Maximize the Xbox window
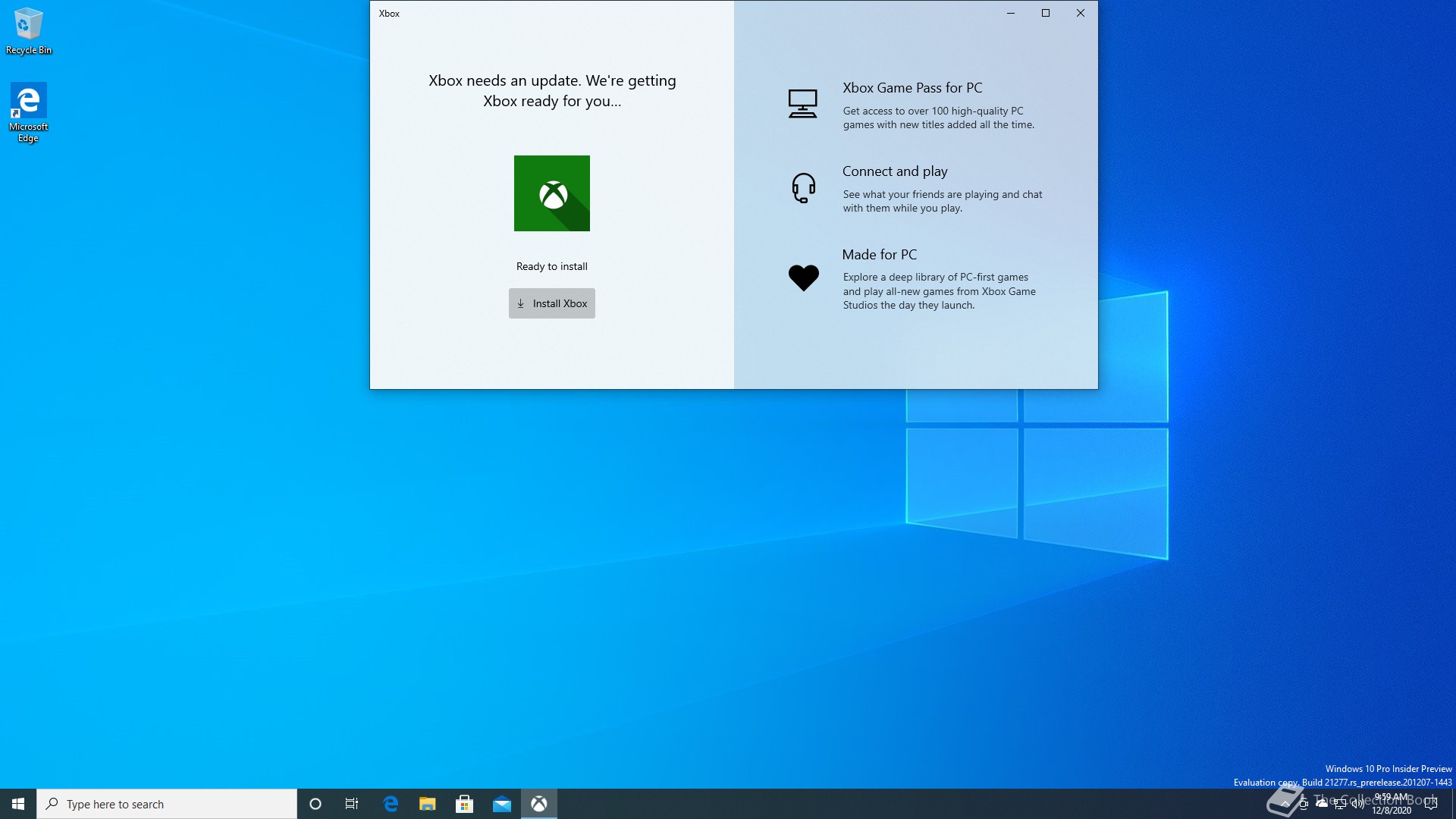The image size is (1456, 819). pyautogui.click(x=1045, y=13)
